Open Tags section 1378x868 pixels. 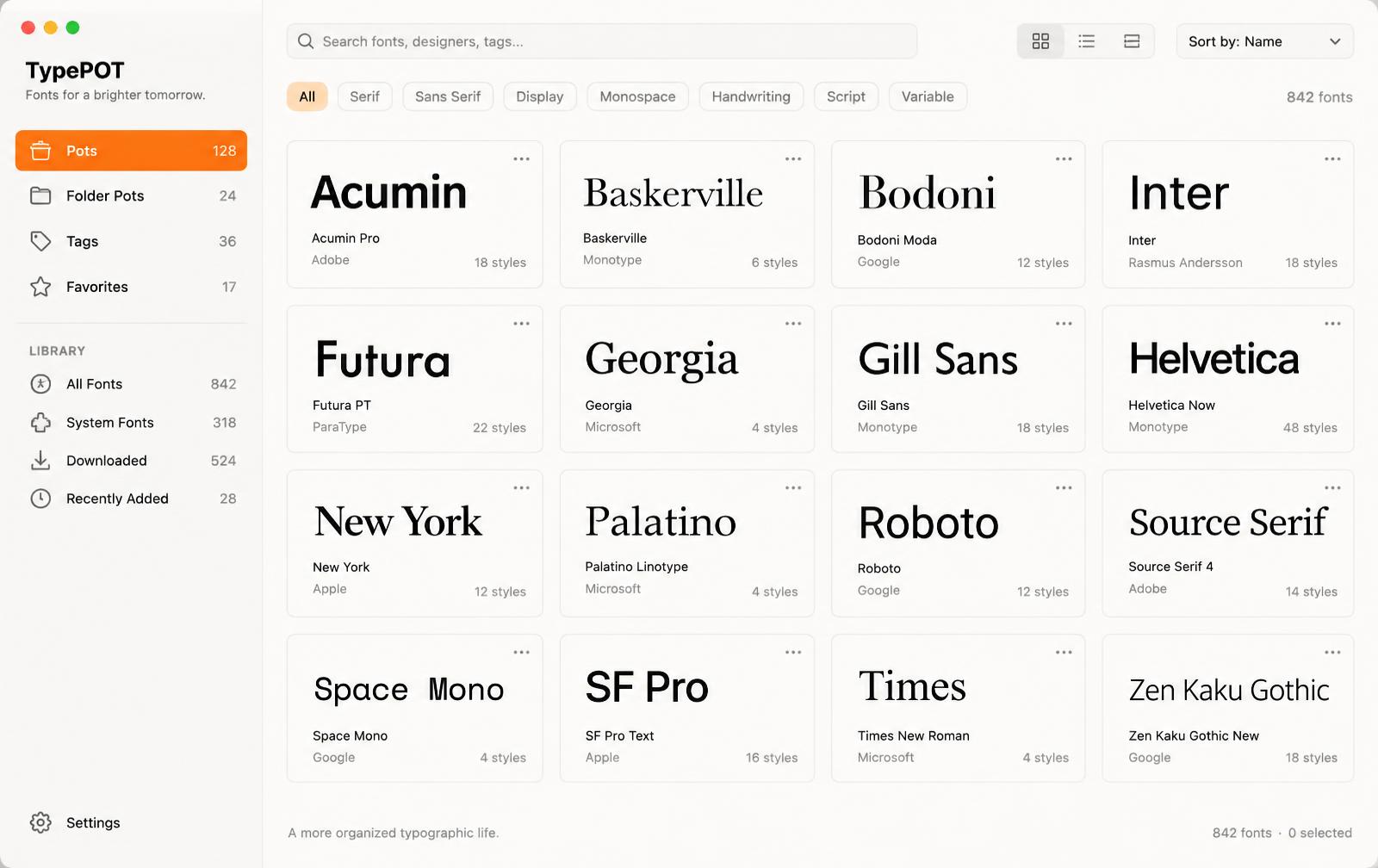point(131,241)
